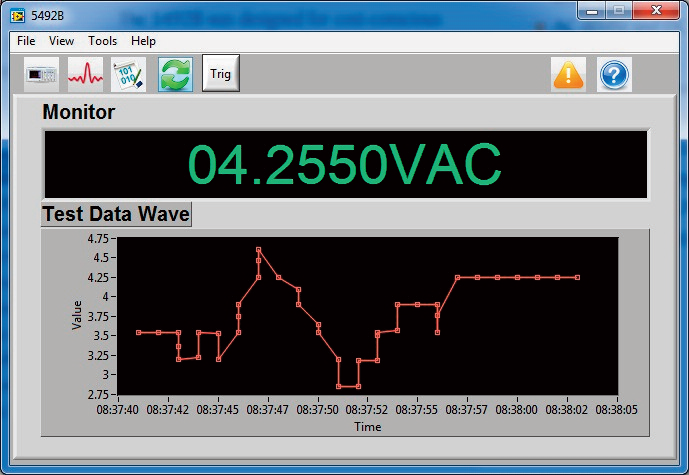
Task: Click the yellow warning triangle icon
Action: click(x=568, y=74)
